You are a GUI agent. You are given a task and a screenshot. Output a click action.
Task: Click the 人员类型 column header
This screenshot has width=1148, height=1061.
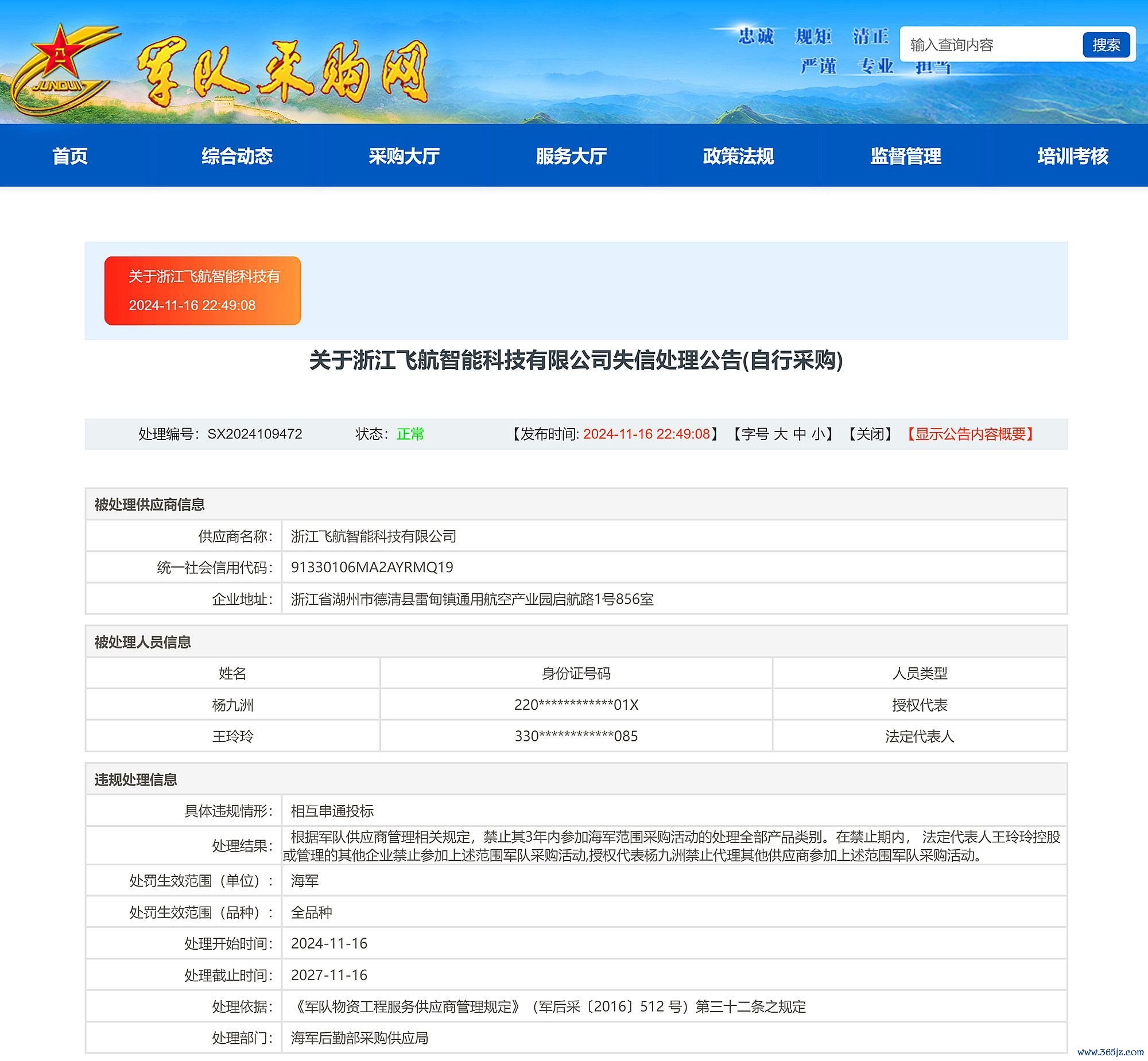click(x=920, y=674)
